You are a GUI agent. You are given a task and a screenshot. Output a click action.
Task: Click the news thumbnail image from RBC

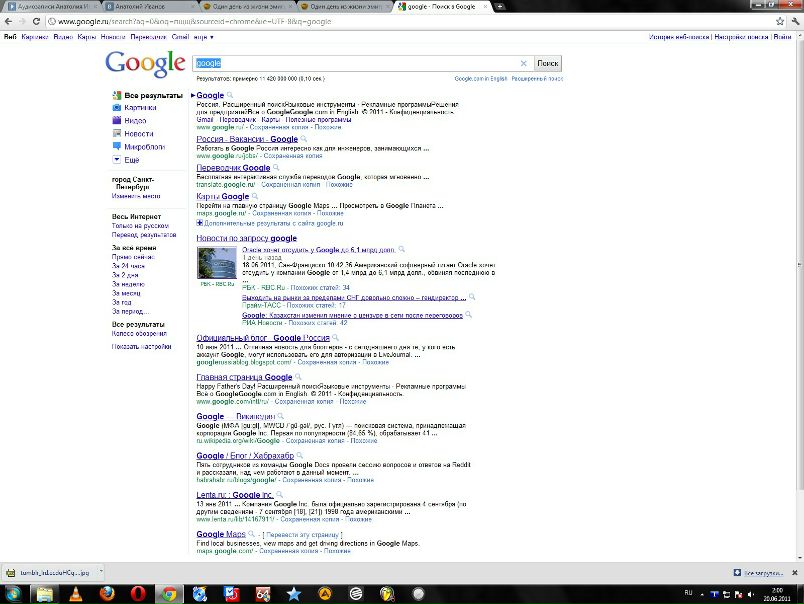(217, 263)
